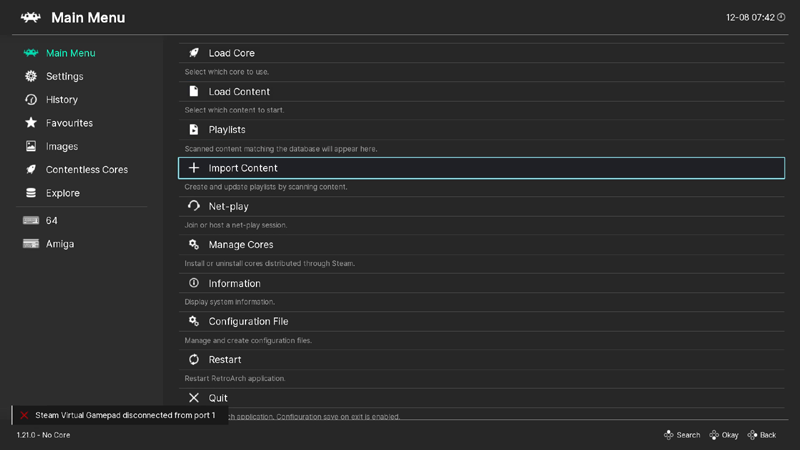
Task: Click the Quit X icon
Action: (194, 398)
